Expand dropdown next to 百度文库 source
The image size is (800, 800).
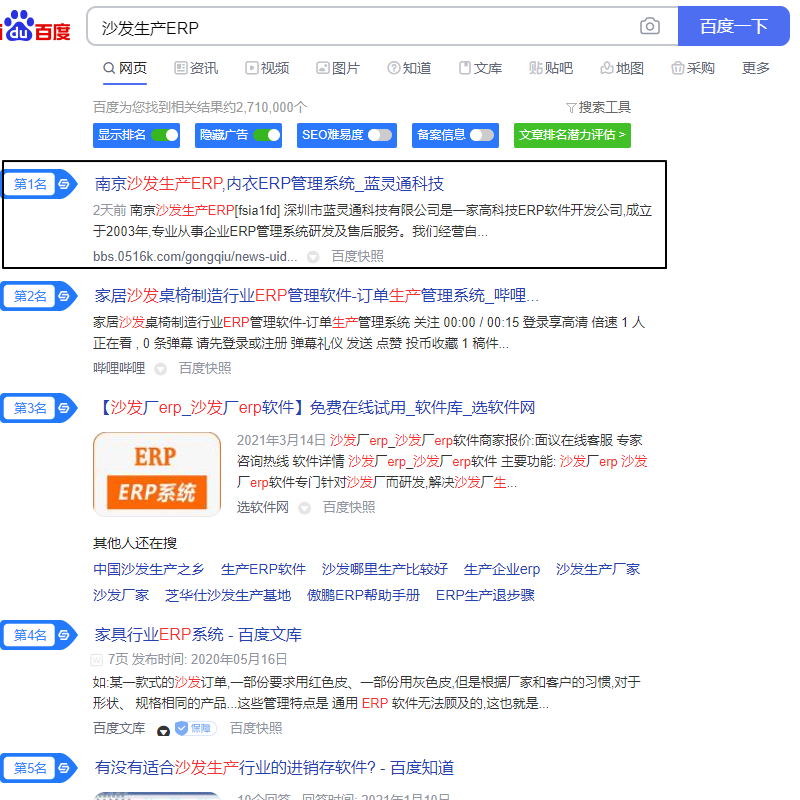[x=163, y=730]
